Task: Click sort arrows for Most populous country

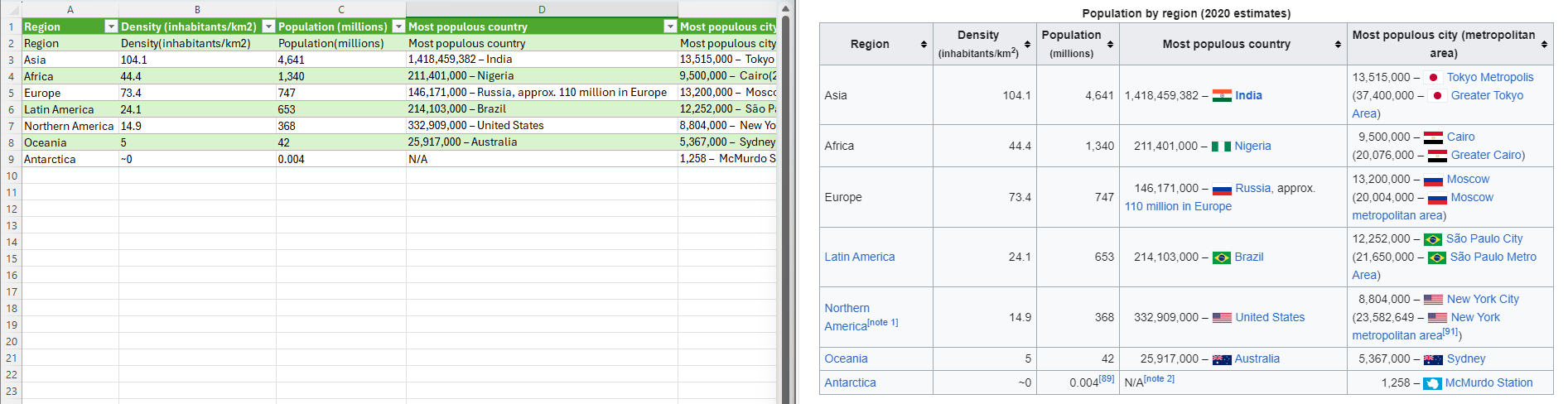Action: (1338, 45)
